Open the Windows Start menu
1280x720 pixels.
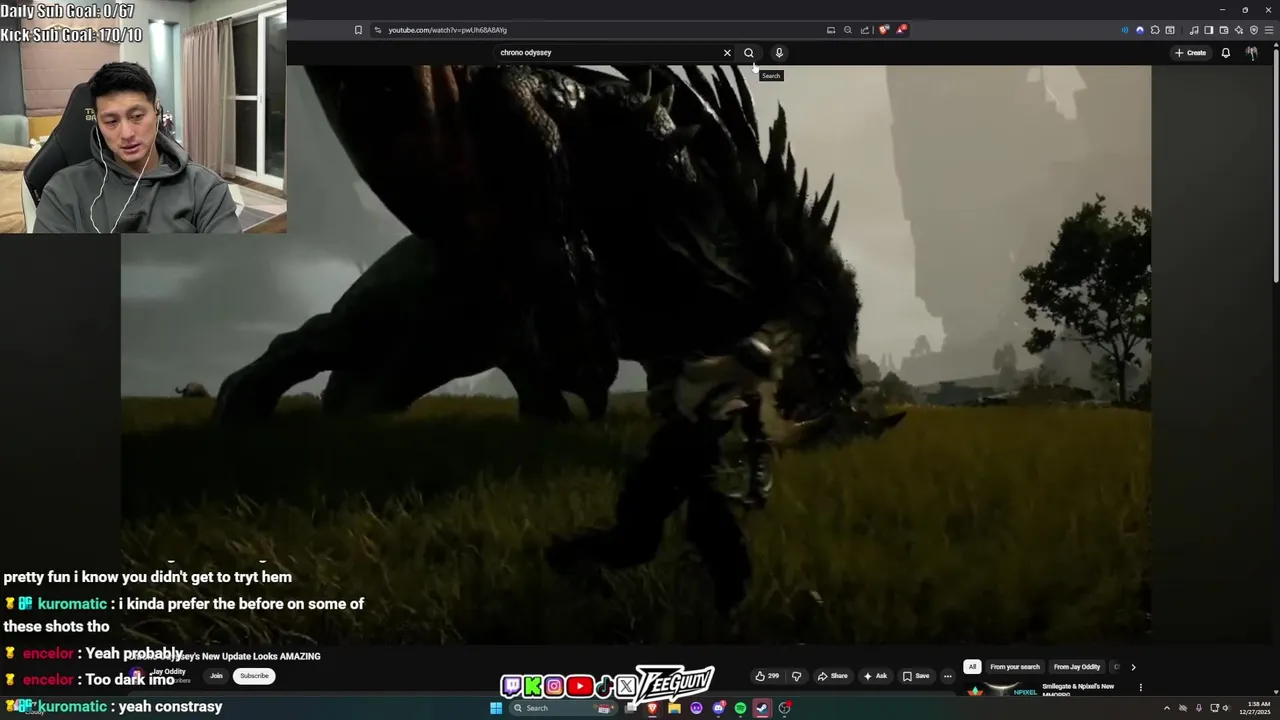(496, 708)
